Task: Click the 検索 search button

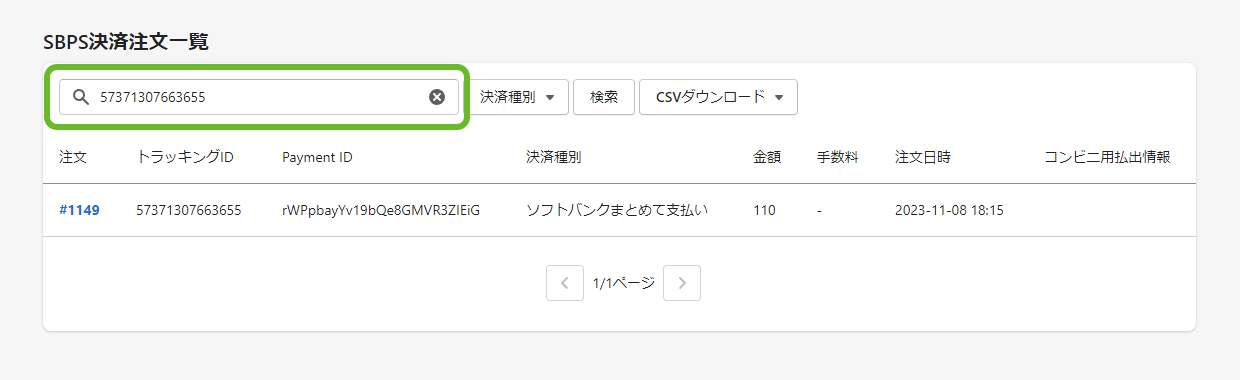Action: pos(604,97)
